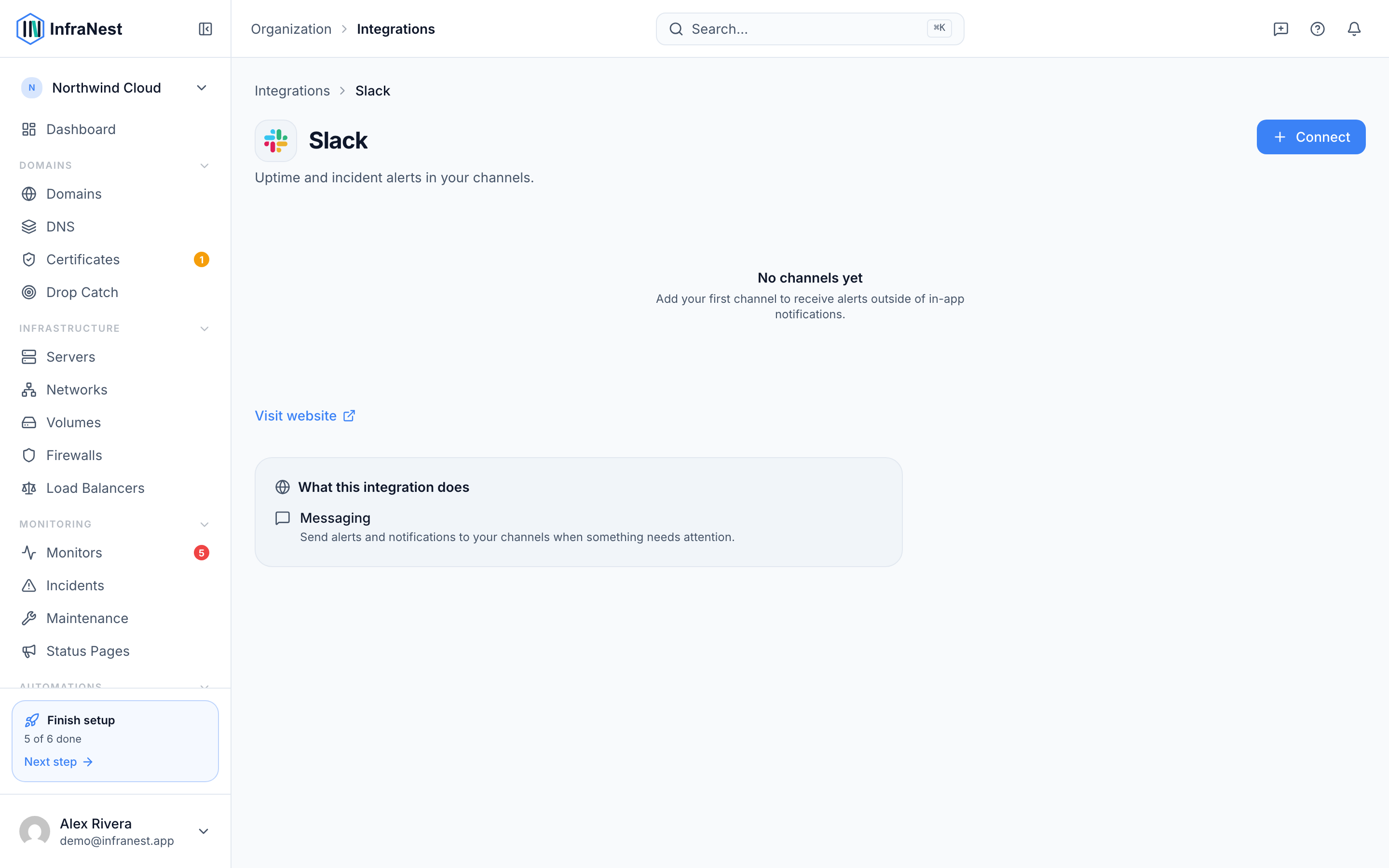Click the Dashboard grid icon
Screen dimensions: 1389x868
29,129
